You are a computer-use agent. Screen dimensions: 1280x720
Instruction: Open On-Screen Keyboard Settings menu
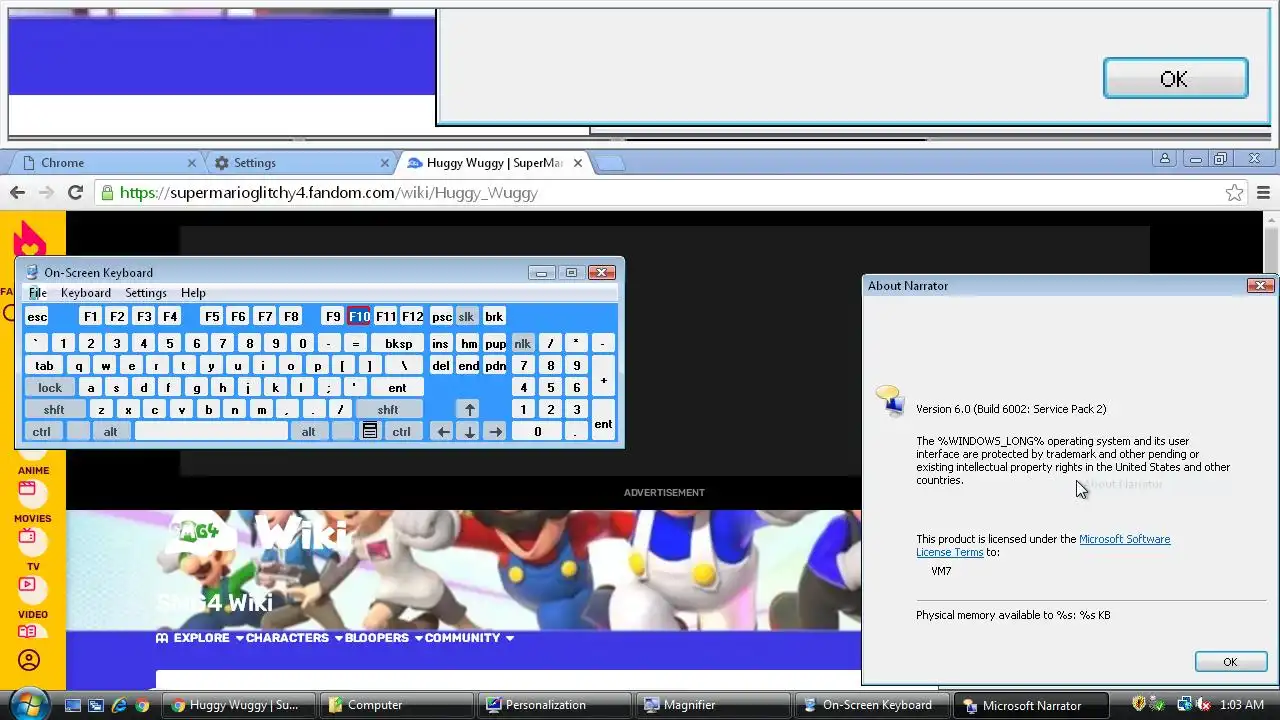(146, 293)
